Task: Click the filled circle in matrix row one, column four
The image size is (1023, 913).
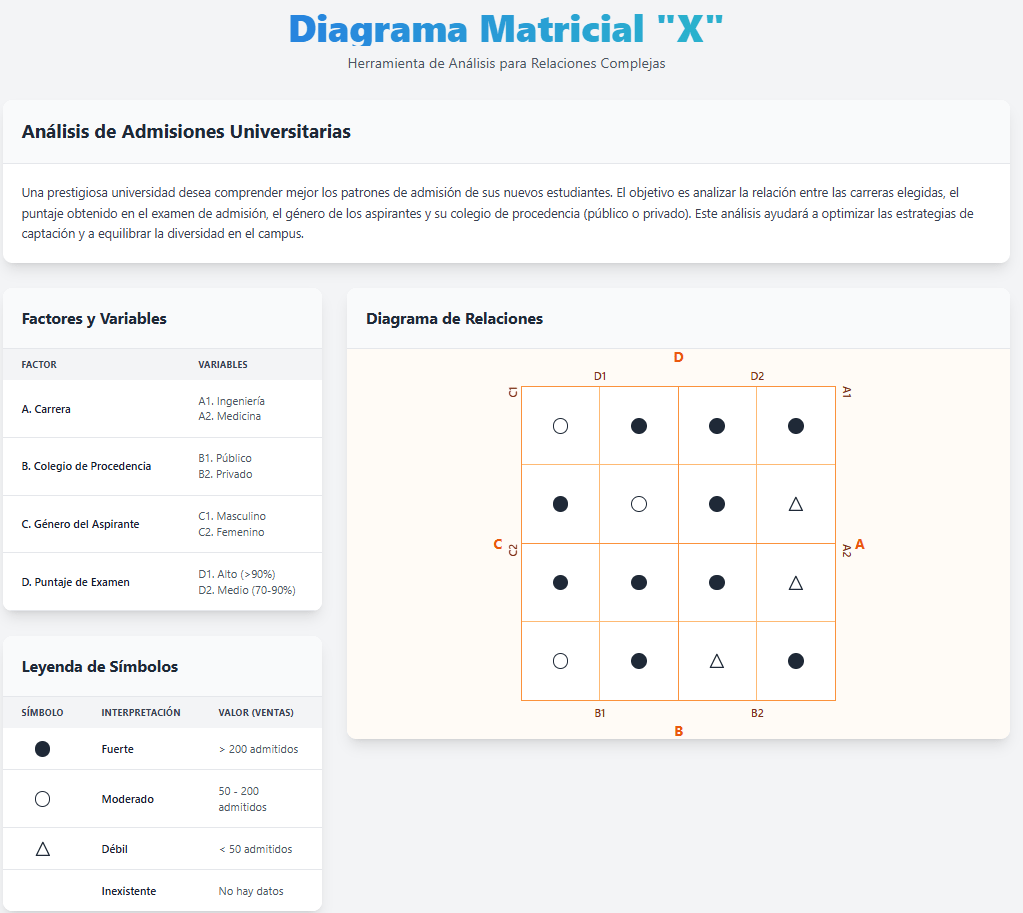Action: [x=796, y=426]
